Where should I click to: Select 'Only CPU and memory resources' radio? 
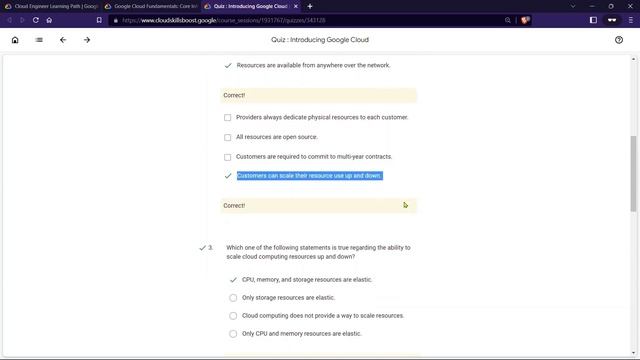click(233, 334)
